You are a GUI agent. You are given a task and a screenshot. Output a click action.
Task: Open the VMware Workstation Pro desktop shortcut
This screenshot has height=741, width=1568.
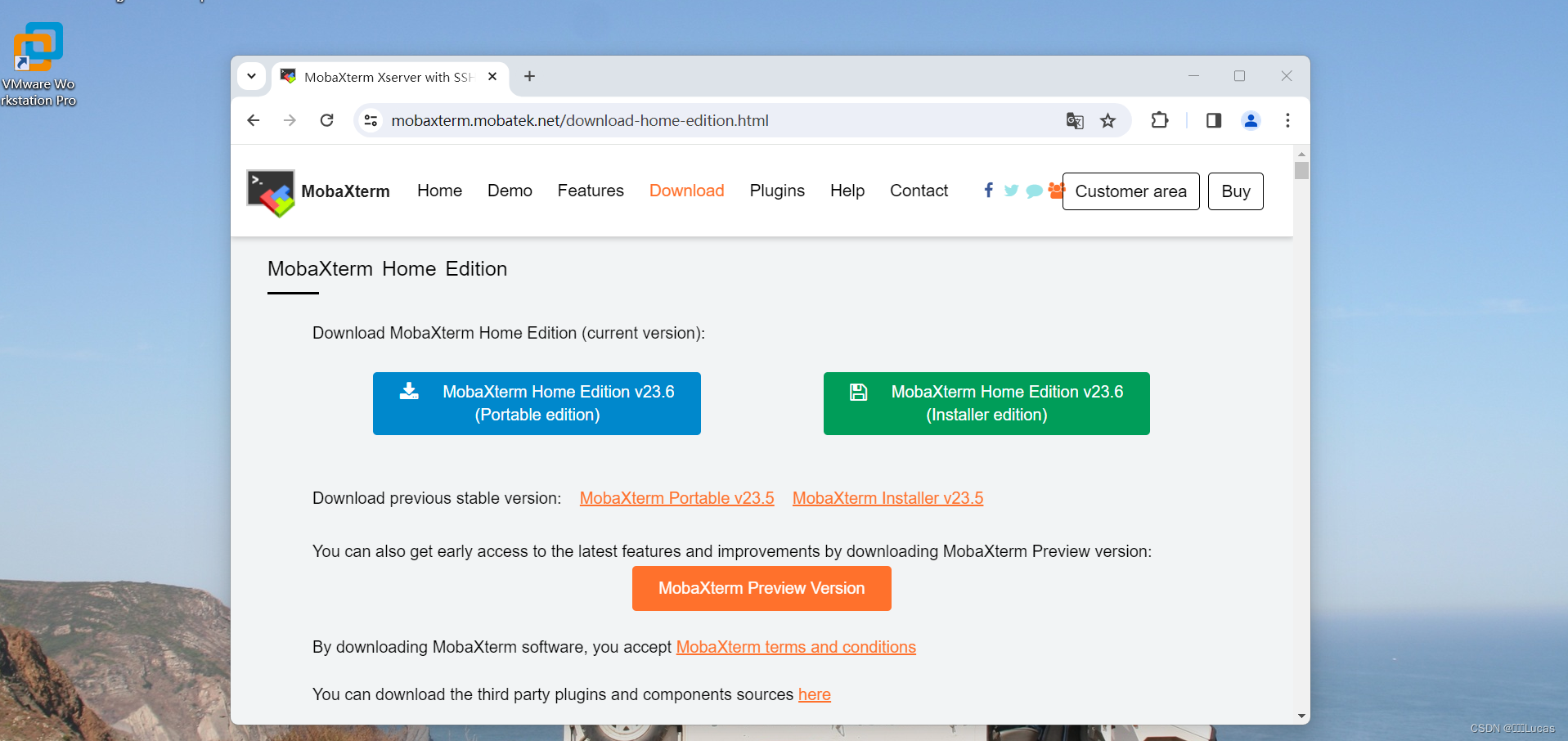[38, 65]
